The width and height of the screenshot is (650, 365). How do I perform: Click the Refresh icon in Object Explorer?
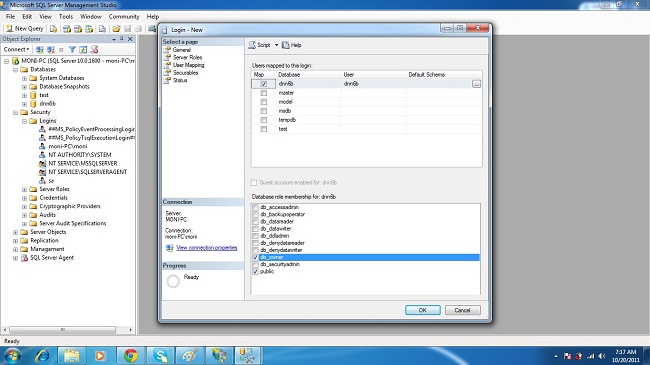pyautogui.click(x=83, y=49)
